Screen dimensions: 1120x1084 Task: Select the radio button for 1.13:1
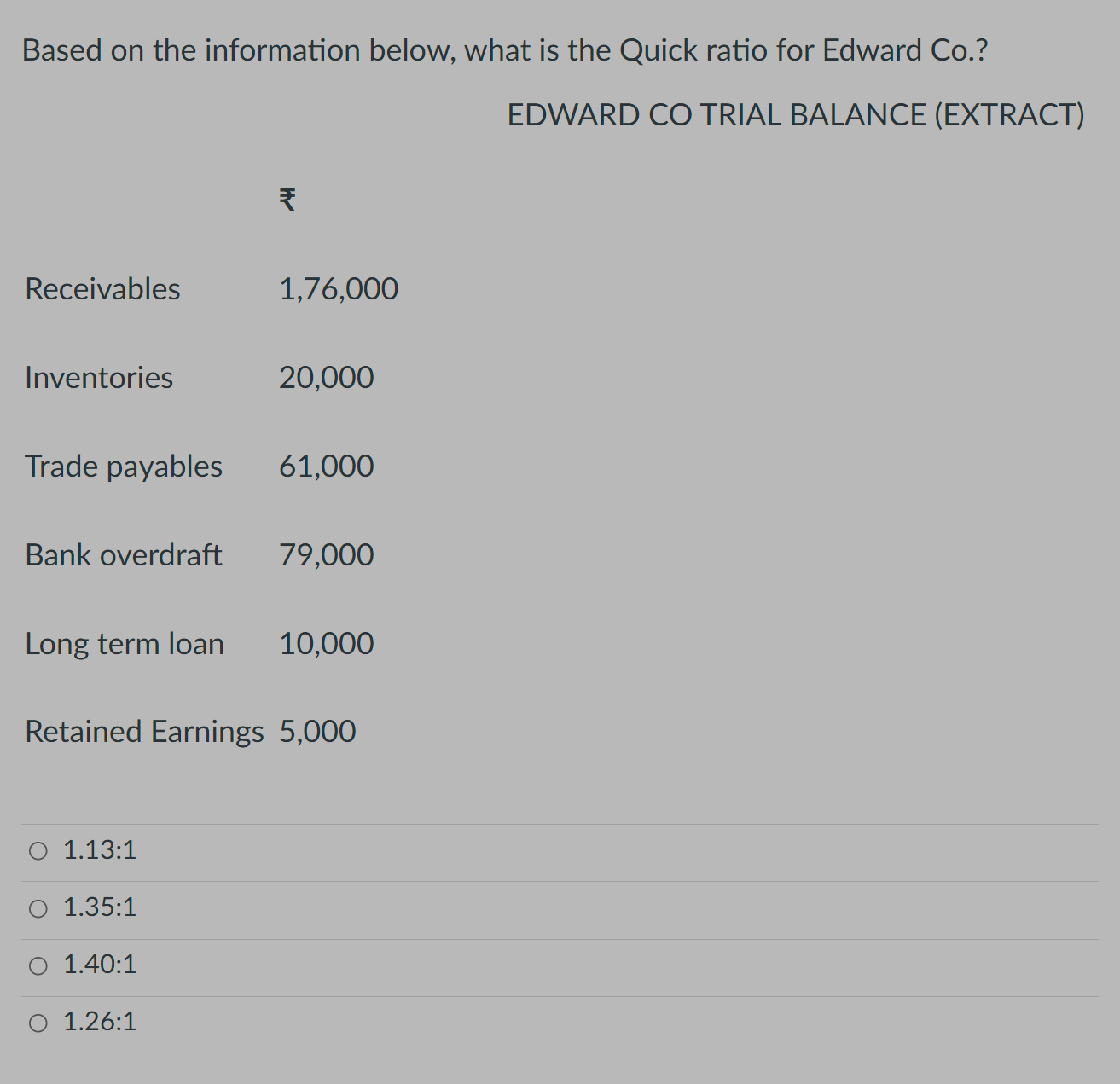coord(38,850)
